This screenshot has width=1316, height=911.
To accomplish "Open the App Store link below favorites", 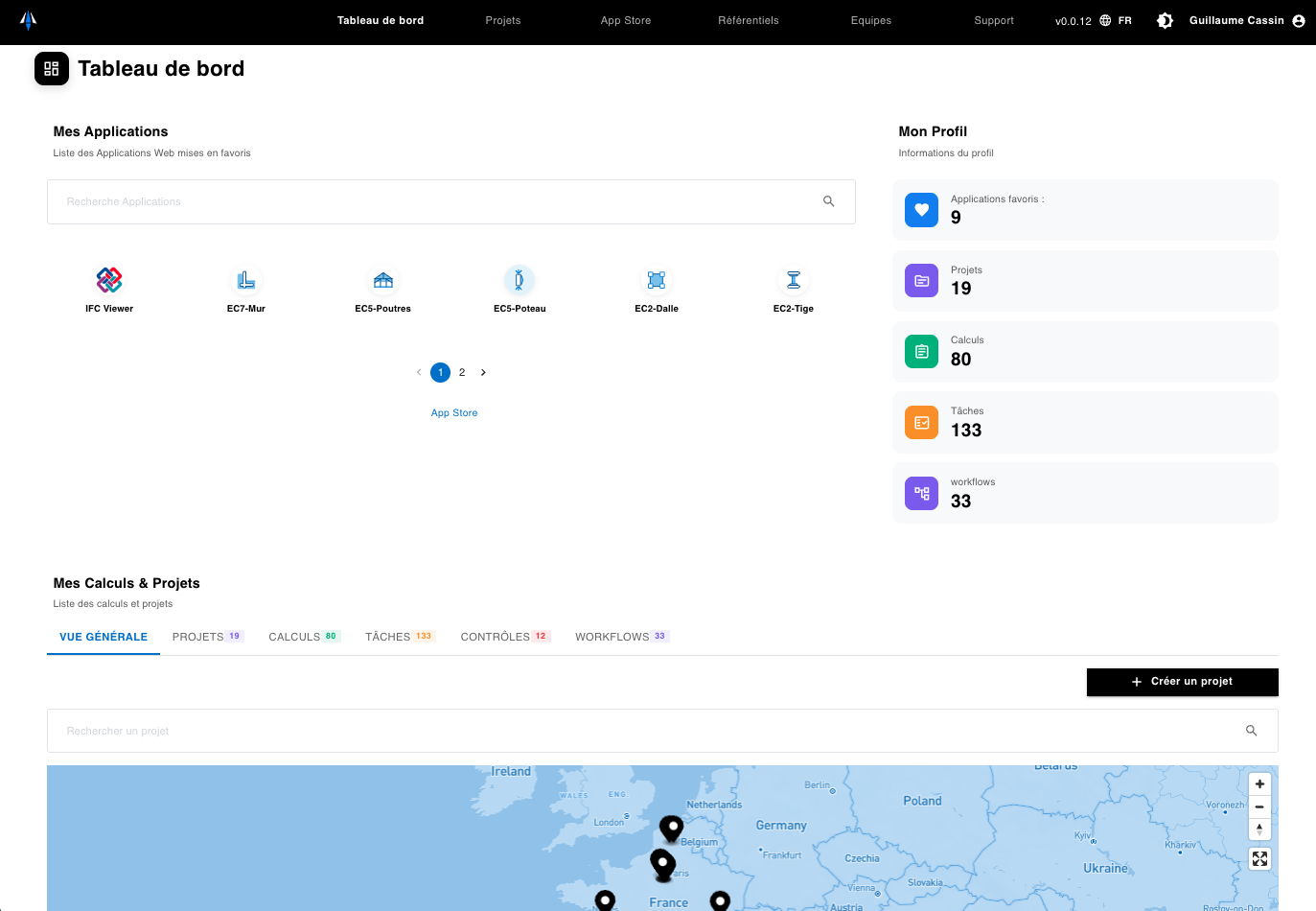I will tap(454, 412).
